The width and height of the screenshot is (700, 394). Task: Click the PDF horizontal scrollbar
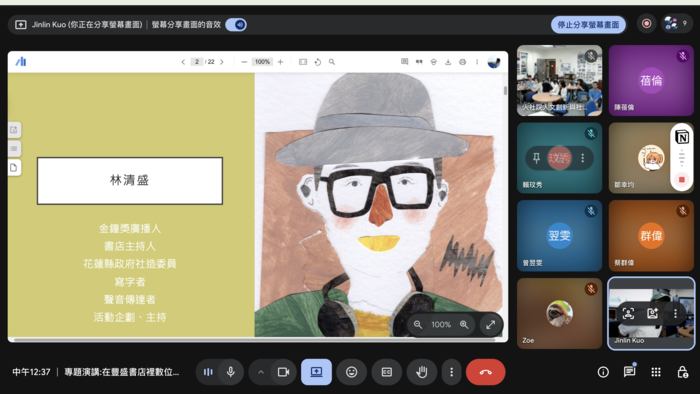point(255,340)
